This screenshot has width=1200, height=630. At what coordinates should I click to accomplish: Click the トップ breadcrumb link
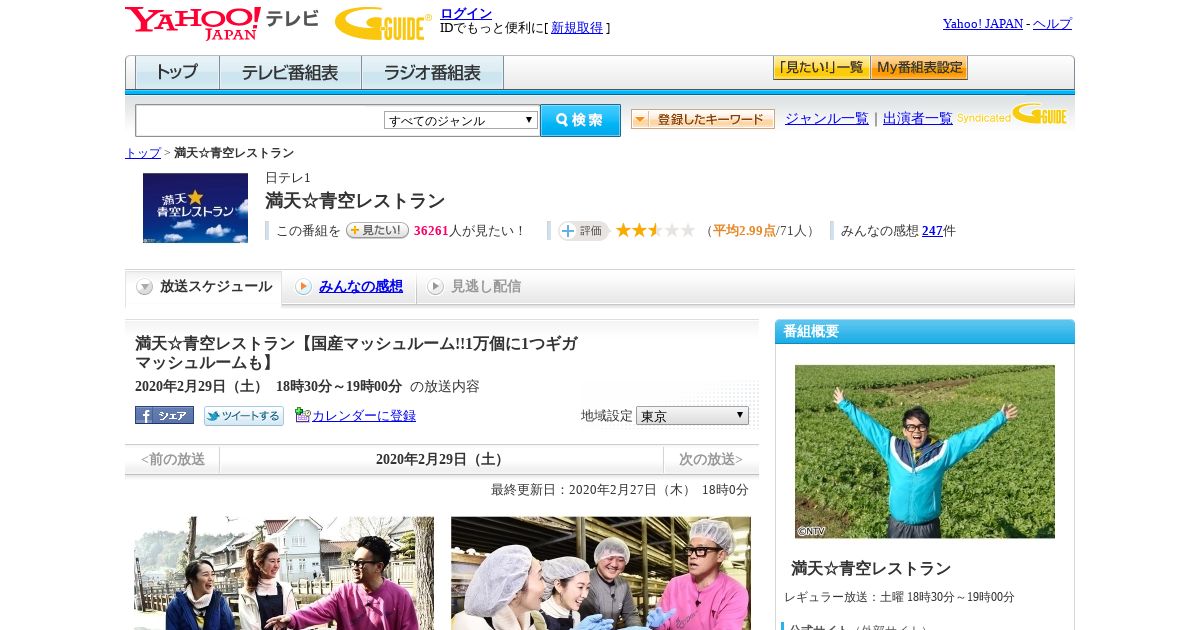143,153
